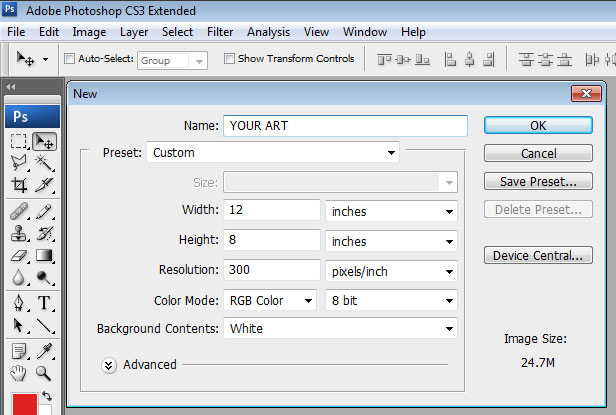This screenshot has width=616, height=415.
Task: Collapse the toolbox with double-arrow icon
Action: [x=11, y=86]
